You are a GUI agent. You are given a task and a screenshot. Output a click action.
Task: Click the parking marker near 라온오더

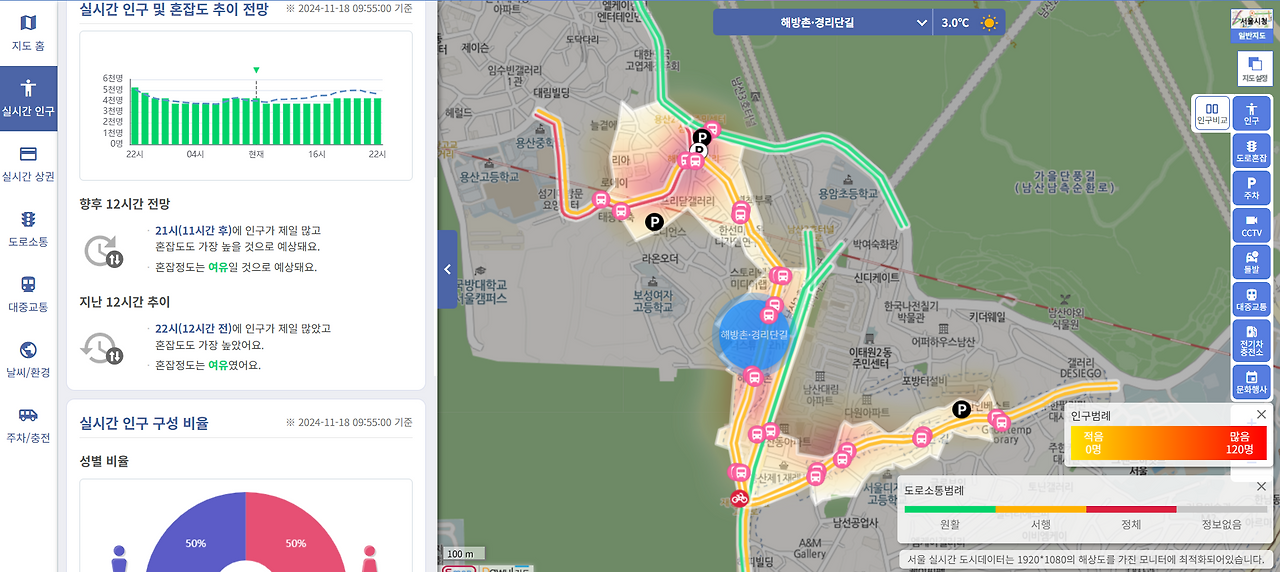[654, 222]
